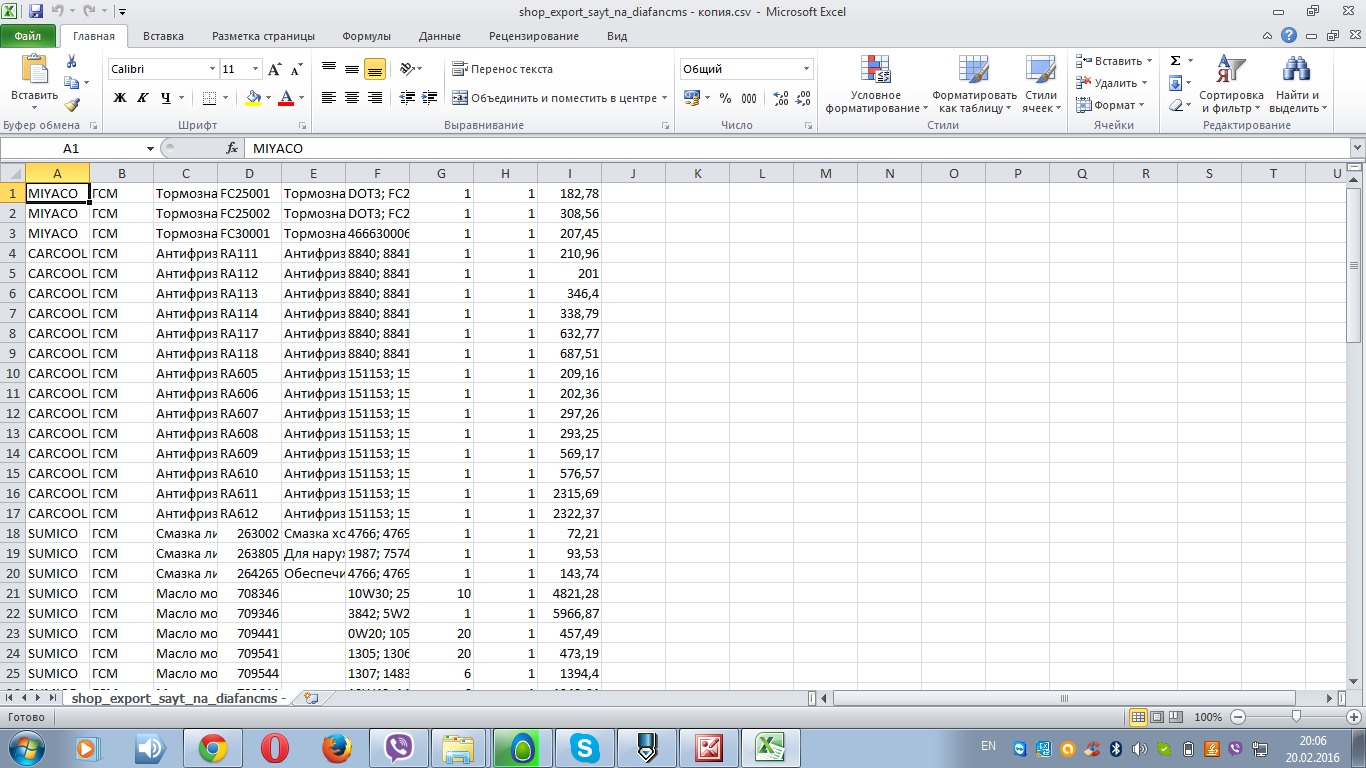Screen dimensions: 1366x768
Task: Open Форматировать как таблицу gallery
Action: tap(974, 85)
